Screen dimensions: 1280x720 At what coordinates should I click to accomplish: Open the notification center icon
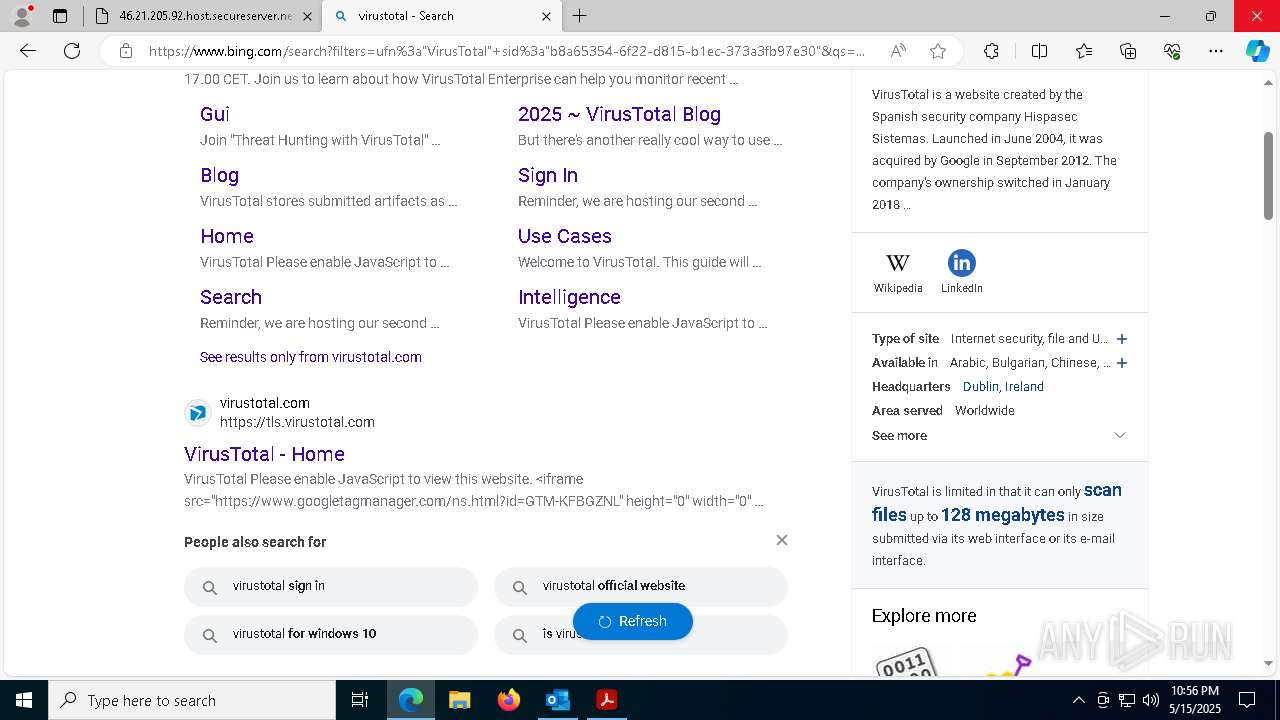(x=1247, y=700)
